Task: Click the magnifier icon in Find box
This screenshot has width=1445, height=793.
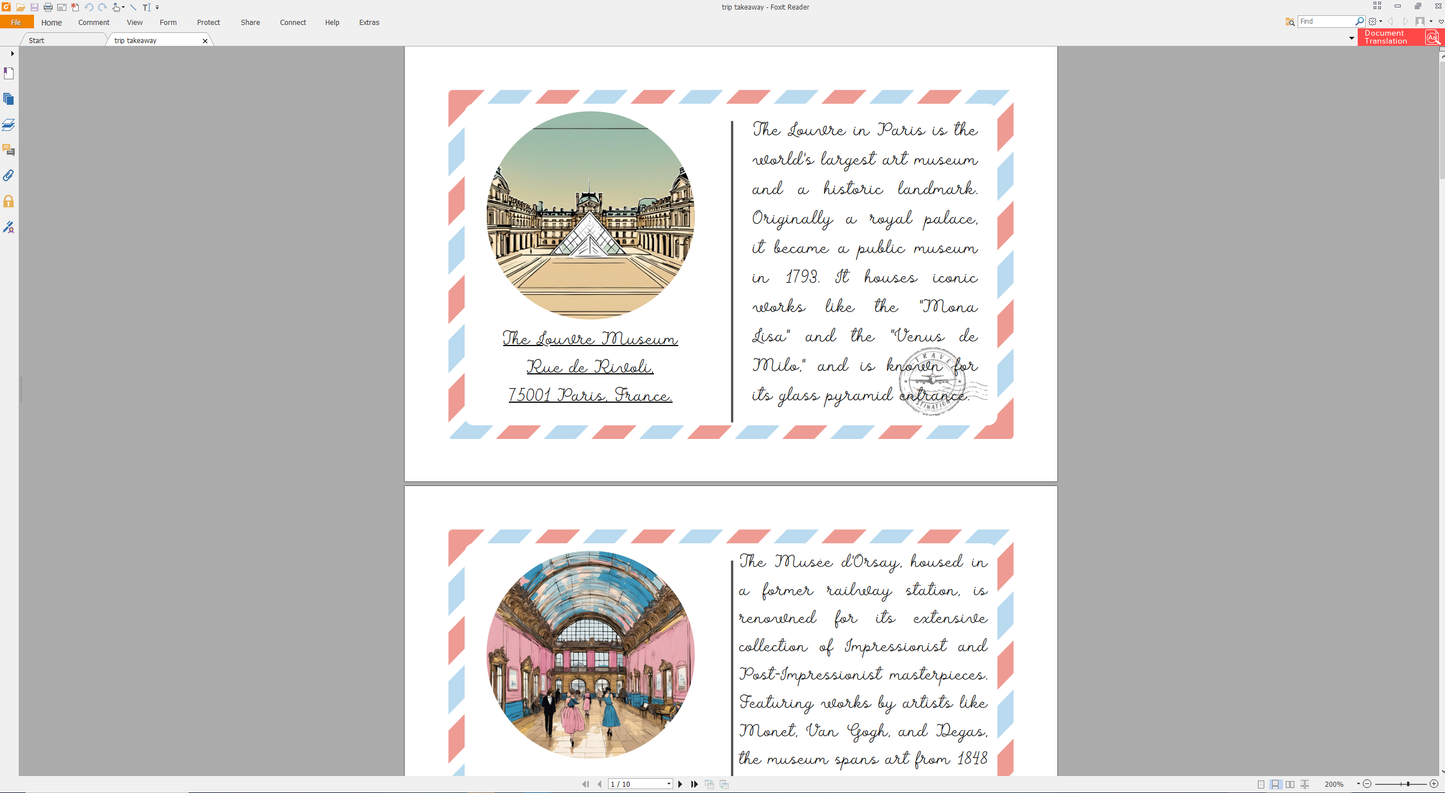Action: [x=1359, y=21]
